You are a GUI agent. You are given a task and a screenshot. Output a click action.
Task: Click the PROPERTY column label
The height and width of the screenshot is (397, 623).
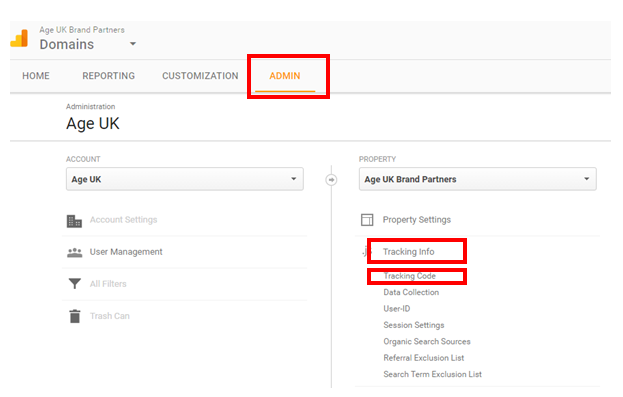pos(377,159)
